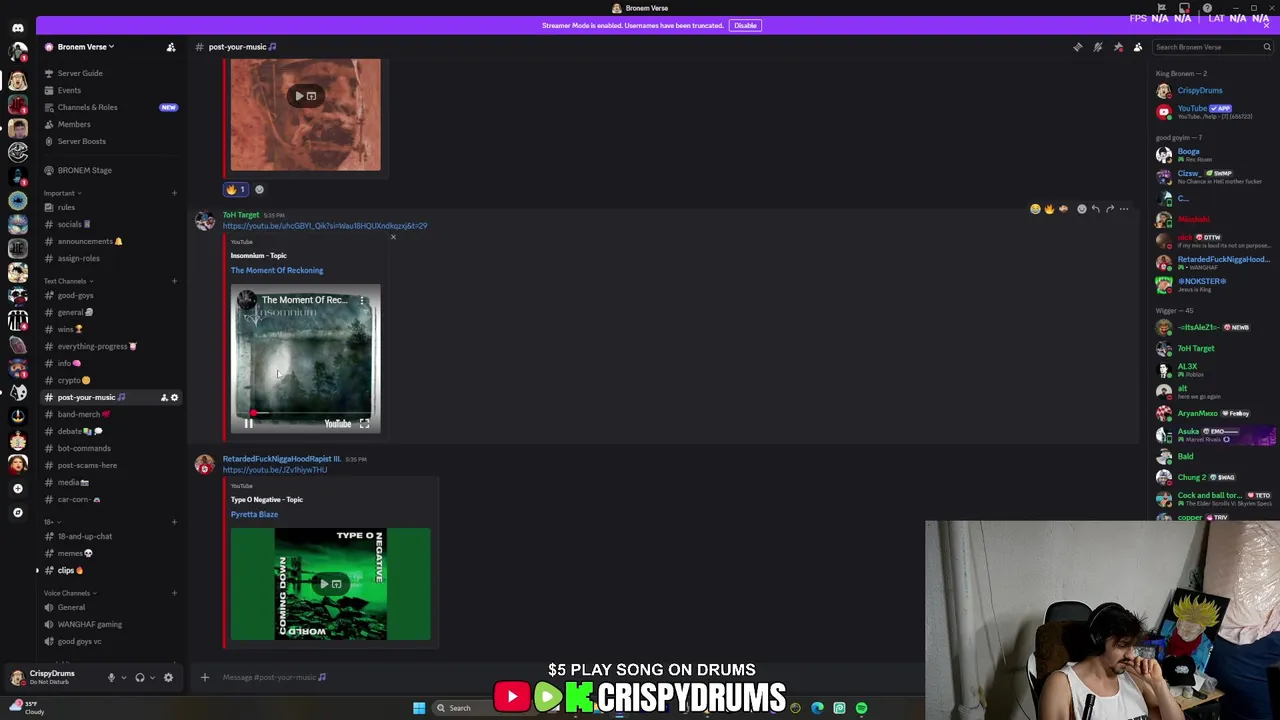Screen dimensions: 1280x720
Task: Toggle headphones deafen in user panel
Action: point(140,678)
